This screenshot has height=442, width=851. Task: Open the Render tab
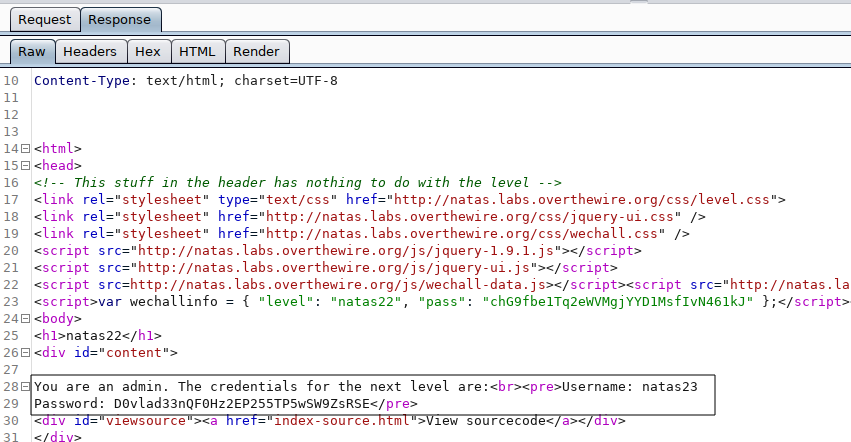coord(257,52)
